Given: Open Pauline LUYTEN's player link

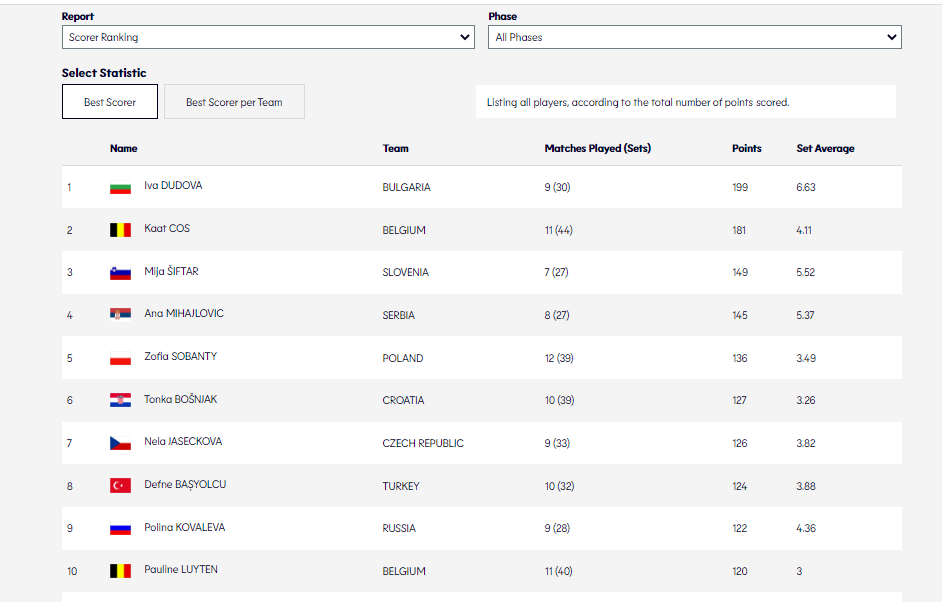Looking at the screenshot, I should [181, 570].
